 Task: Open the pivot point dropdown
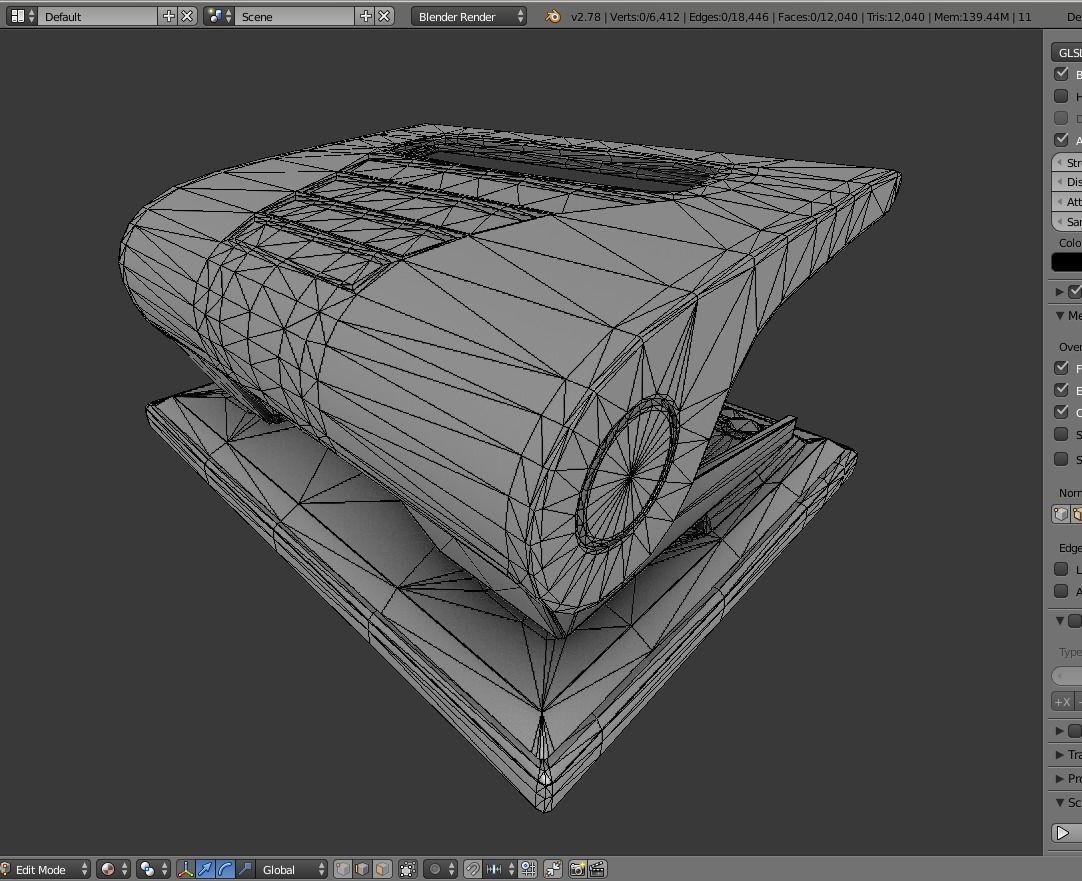pos(153,869)
